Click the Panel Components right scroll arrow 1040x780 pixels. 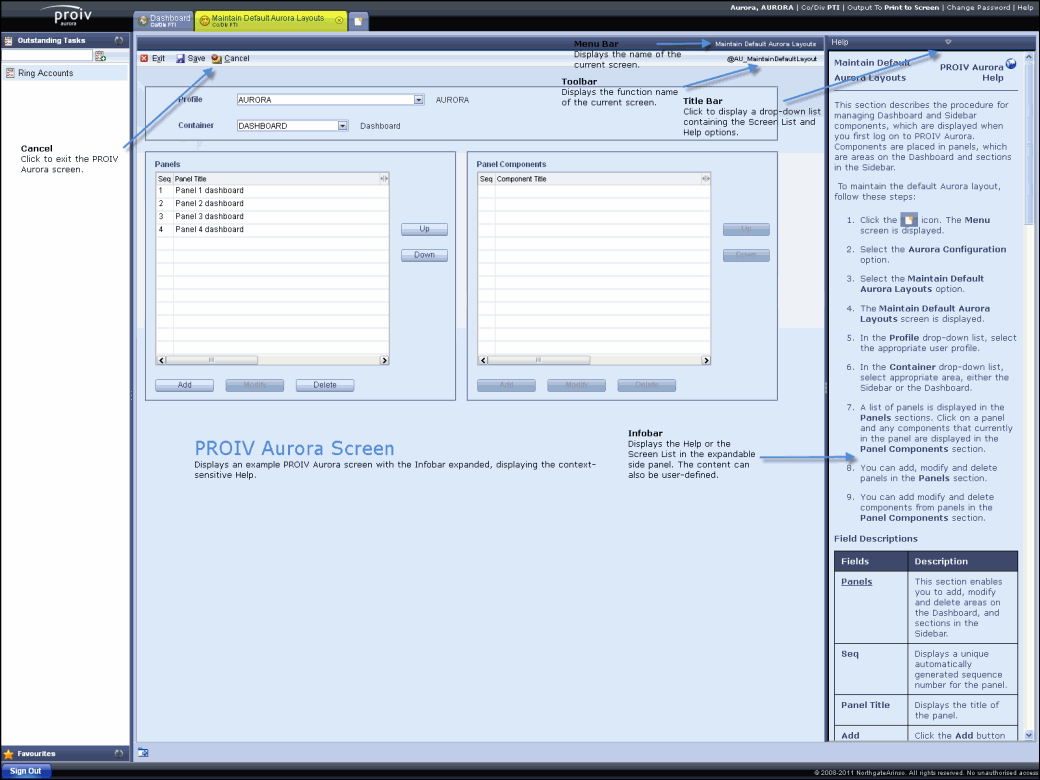pos(706,360)
